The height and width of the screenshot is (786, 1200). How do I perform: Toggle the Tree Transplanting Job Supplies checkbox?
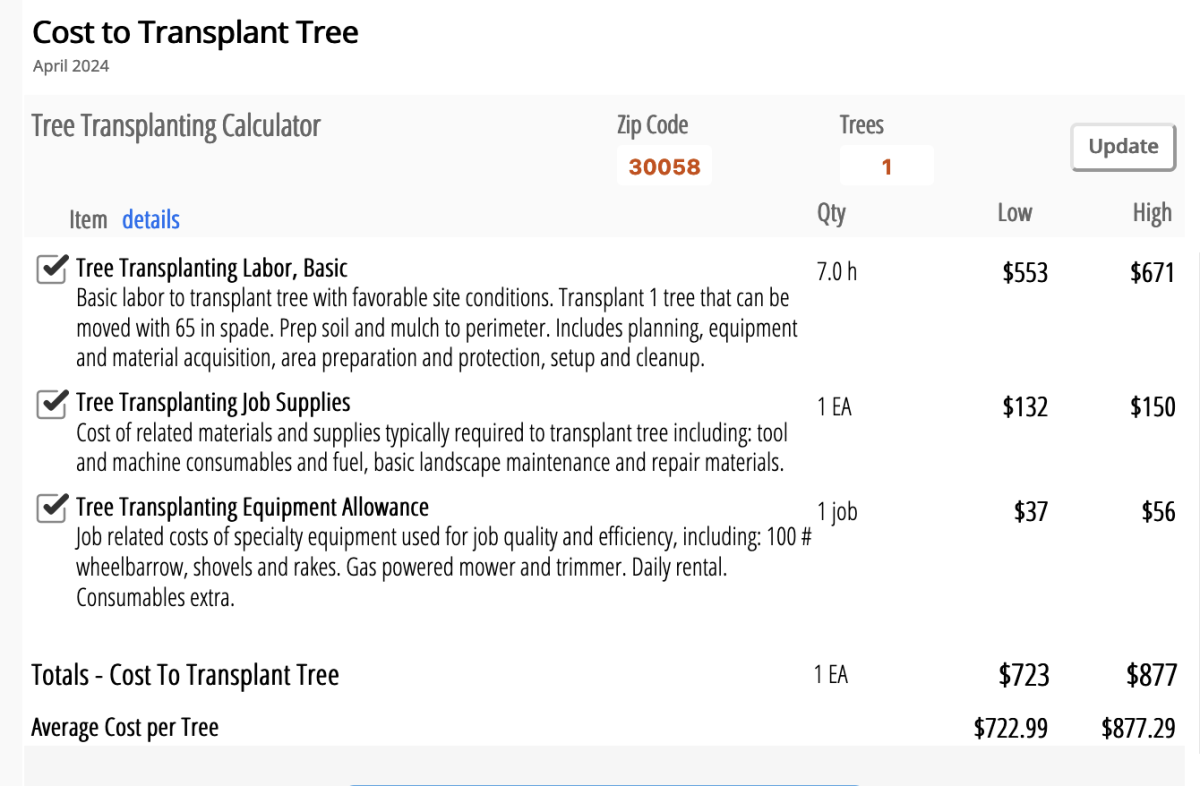click(51, 404)
